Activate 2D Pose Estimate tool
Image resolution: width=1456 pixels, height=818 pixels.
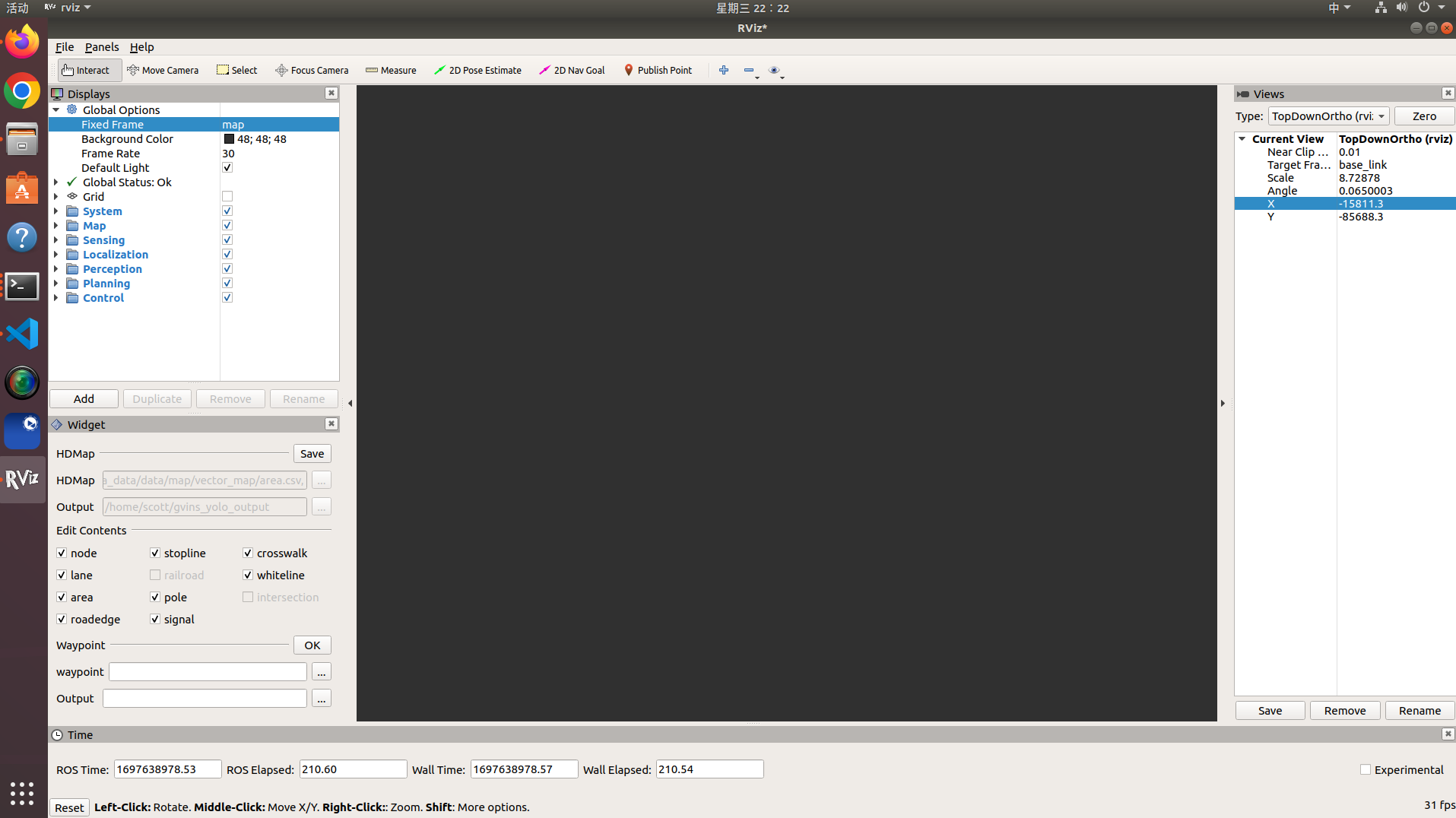point(477,70)
